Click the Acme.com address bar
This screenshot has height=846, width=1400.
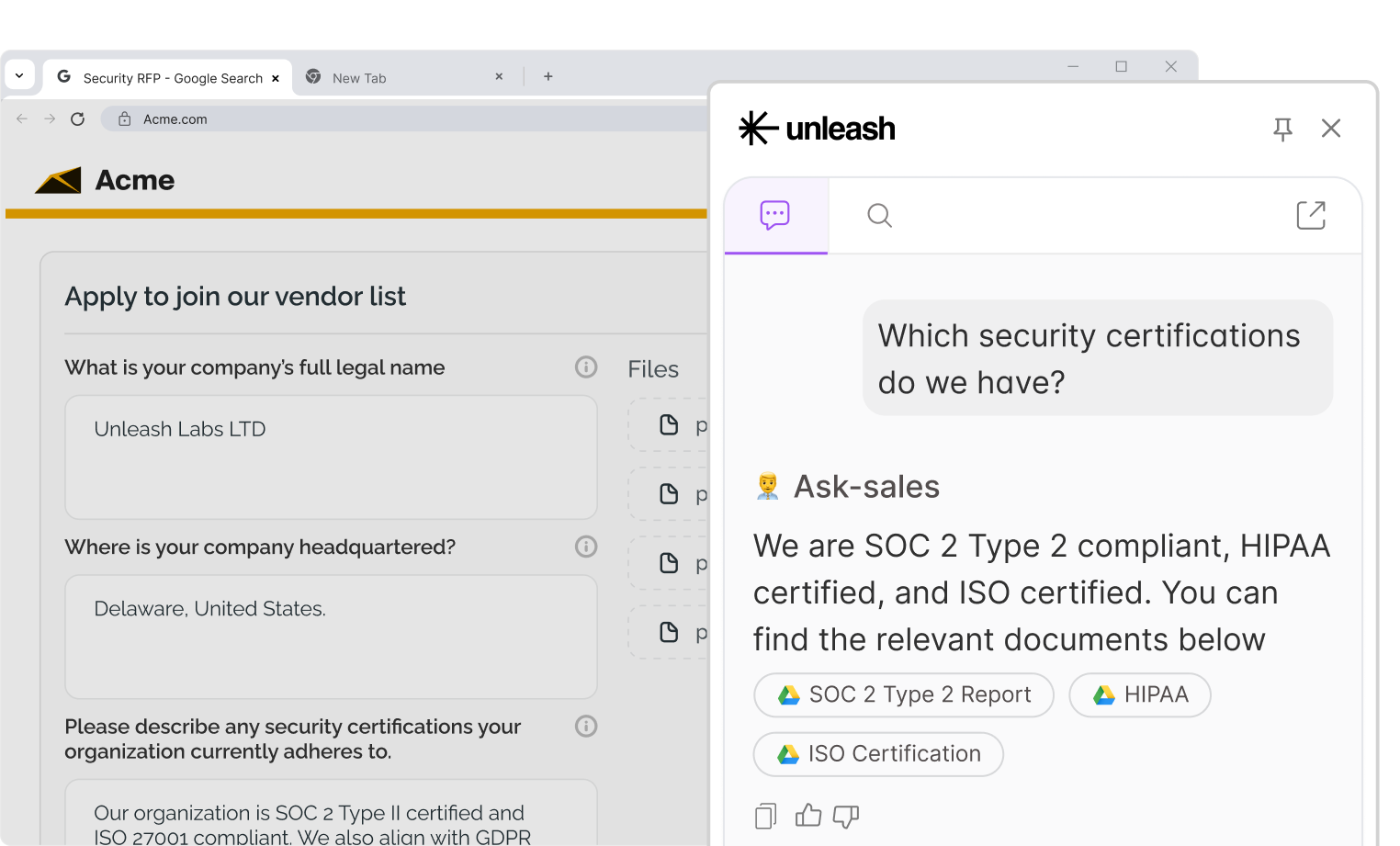pos(404,118)
